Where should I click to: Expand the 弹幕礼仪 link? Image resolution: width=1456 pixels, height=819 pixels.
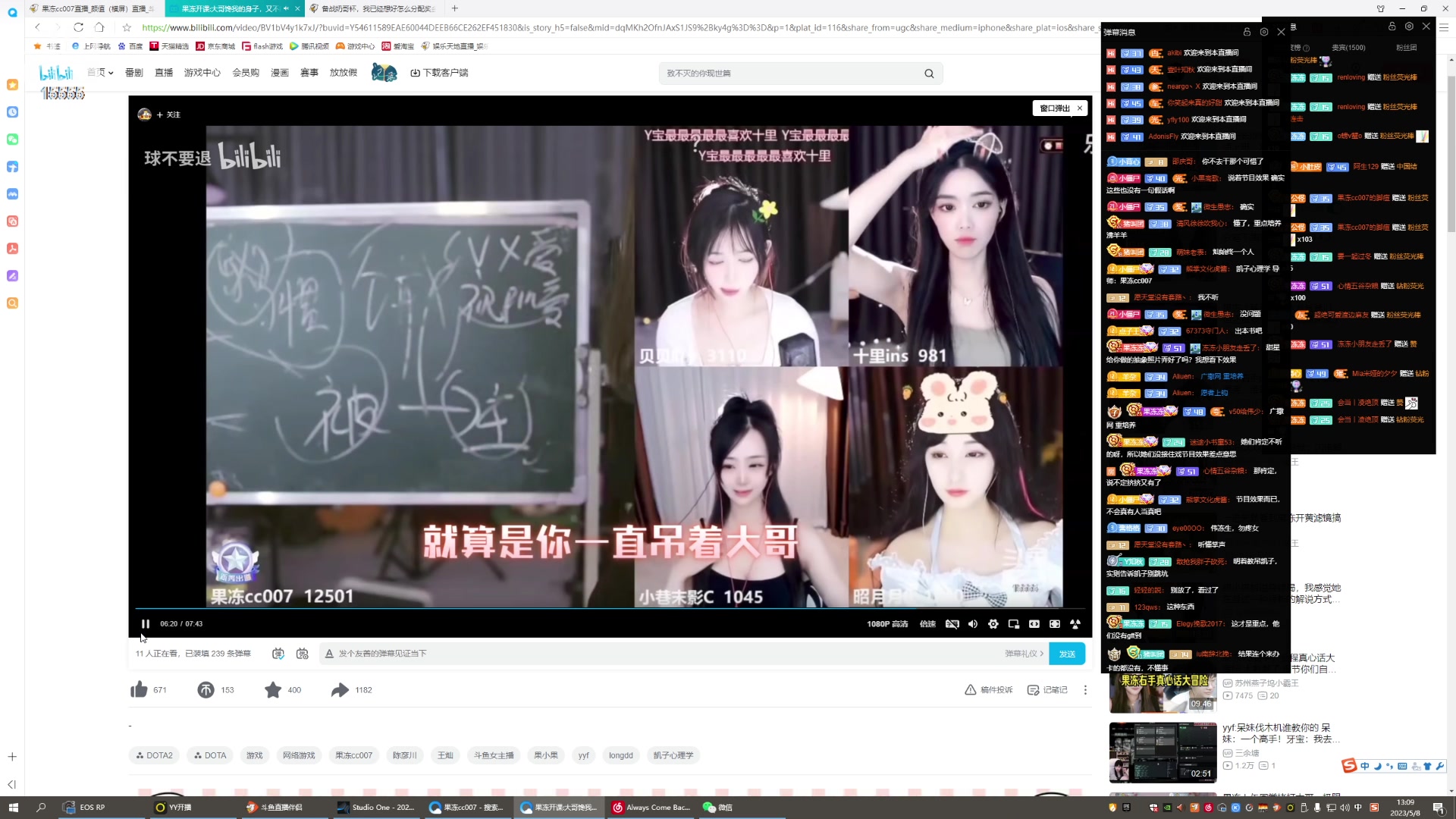[1025, 654]
